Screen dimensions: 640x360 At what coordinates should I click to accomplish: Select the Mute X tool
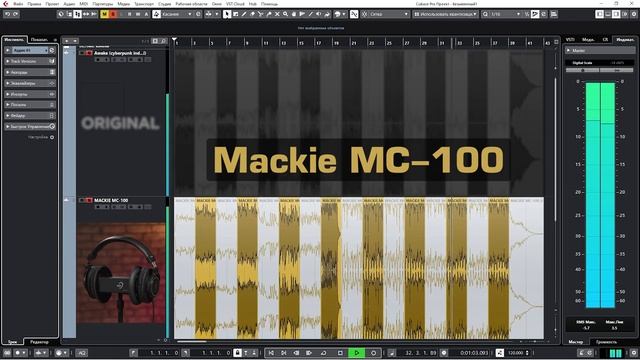[277, 14]
